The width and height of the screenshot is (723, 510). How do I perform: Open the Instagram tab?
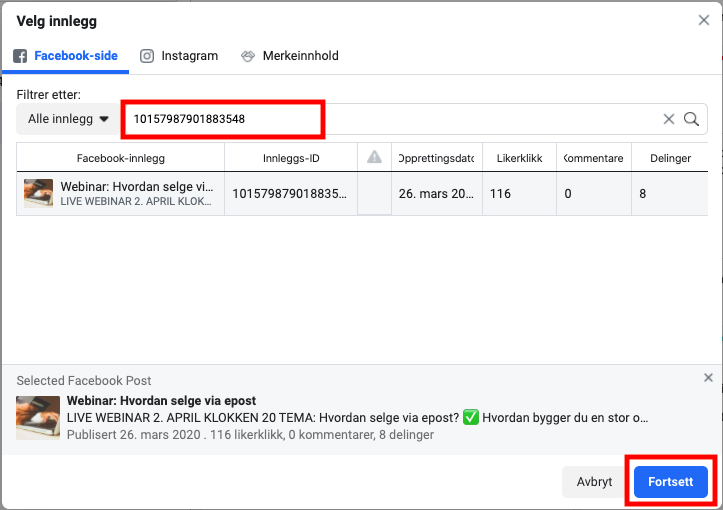pyautogui.click(x=179, y=56)
